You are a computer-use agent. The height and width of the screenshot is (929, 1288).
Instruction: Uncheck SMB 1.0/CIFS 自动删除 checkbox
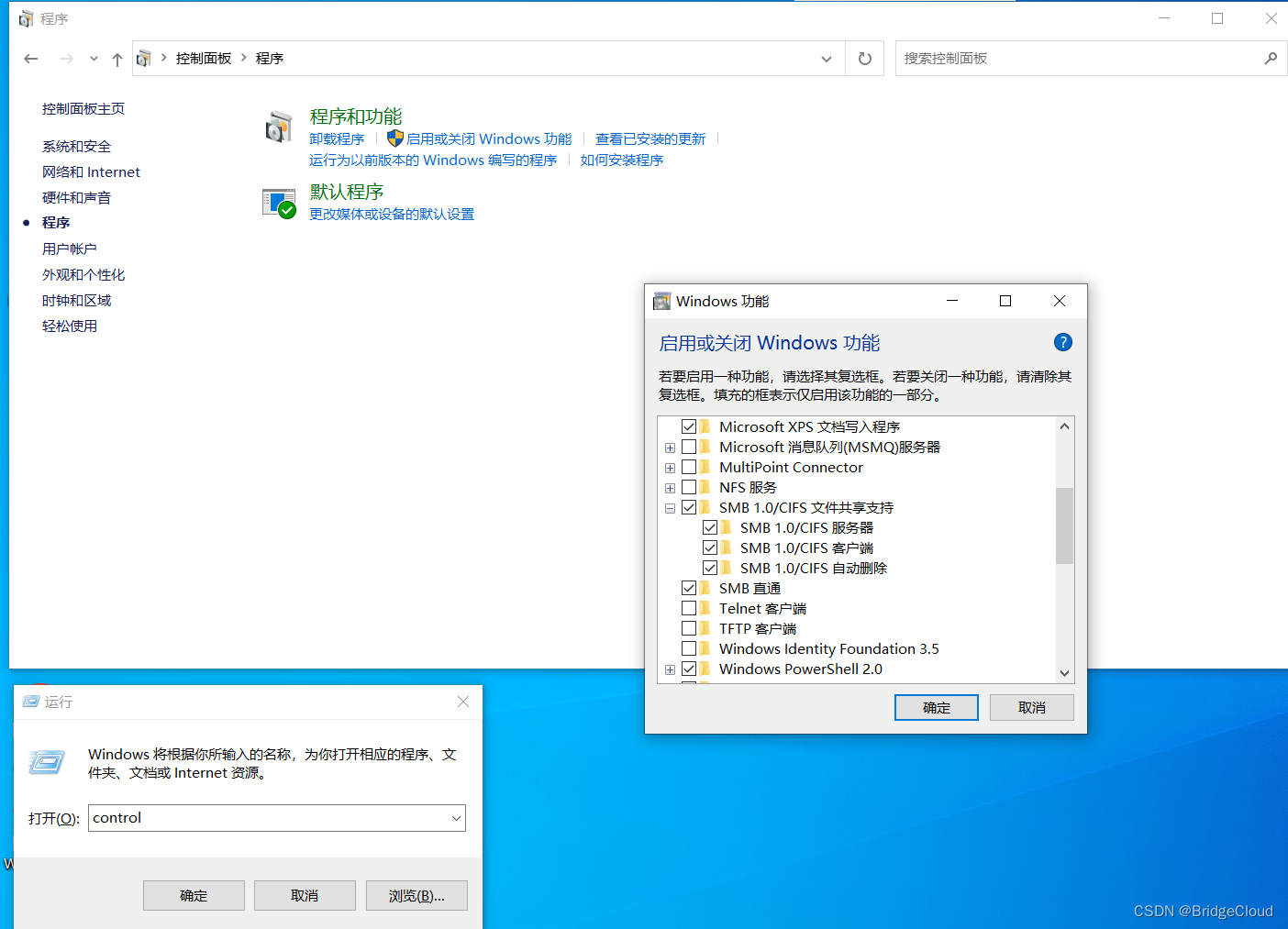pos(710,568)
